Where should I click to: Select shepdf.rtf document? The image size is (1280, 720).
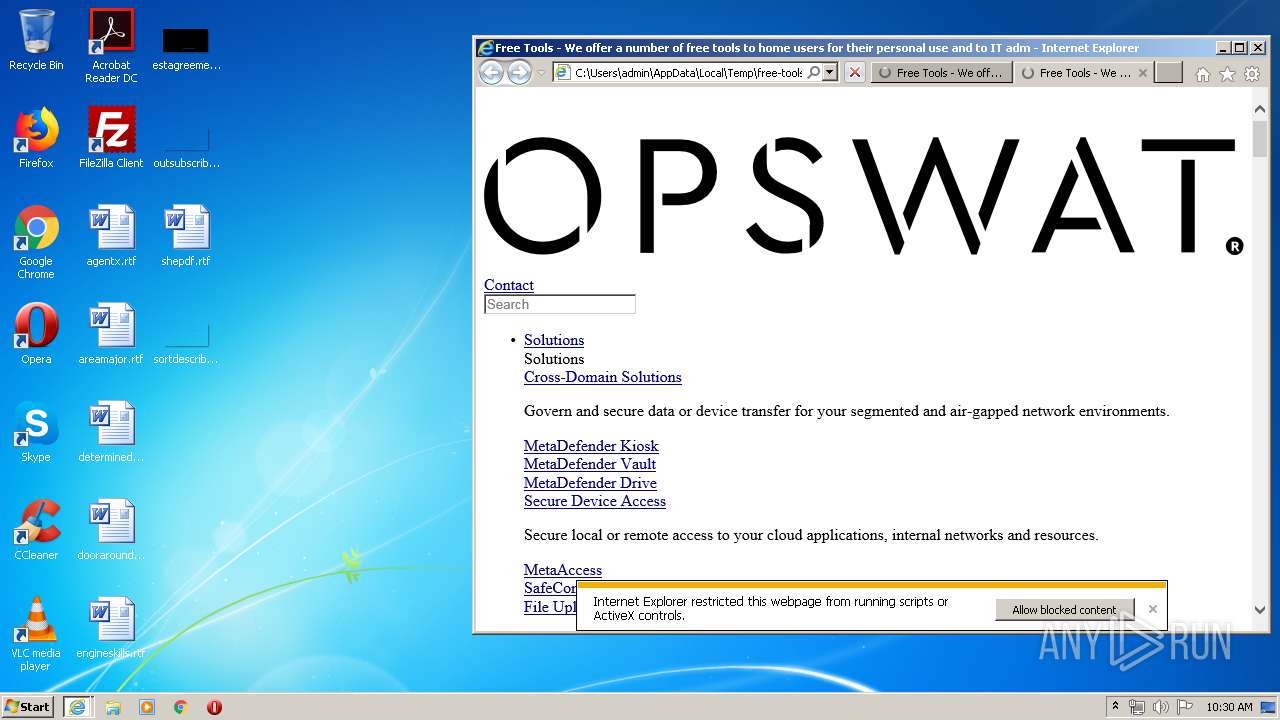coord(186,236)
